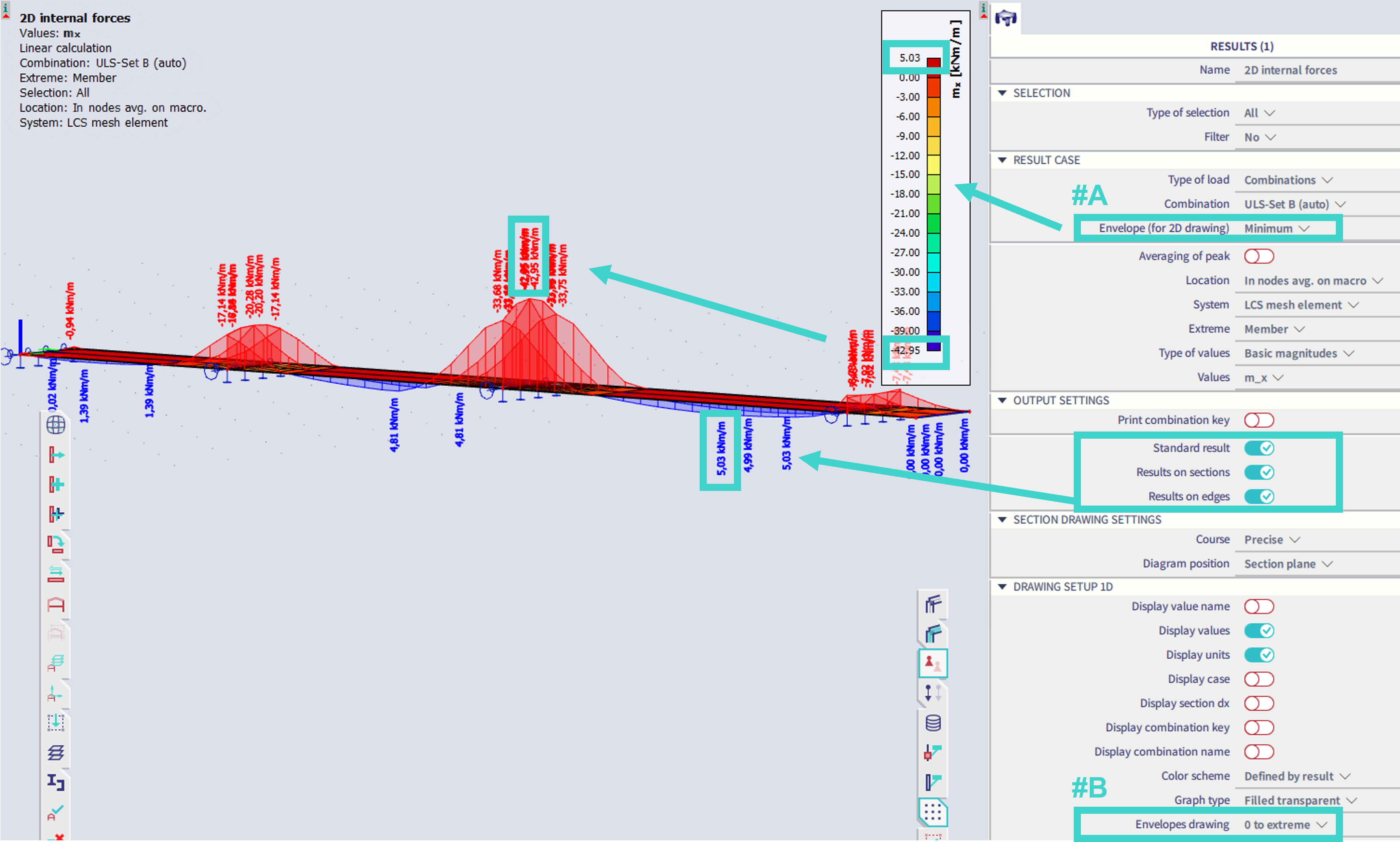Click the dashed box with down-arrow icon
Screen dimensions: 1400x842
pyautogui.click(x=56, y=722)
